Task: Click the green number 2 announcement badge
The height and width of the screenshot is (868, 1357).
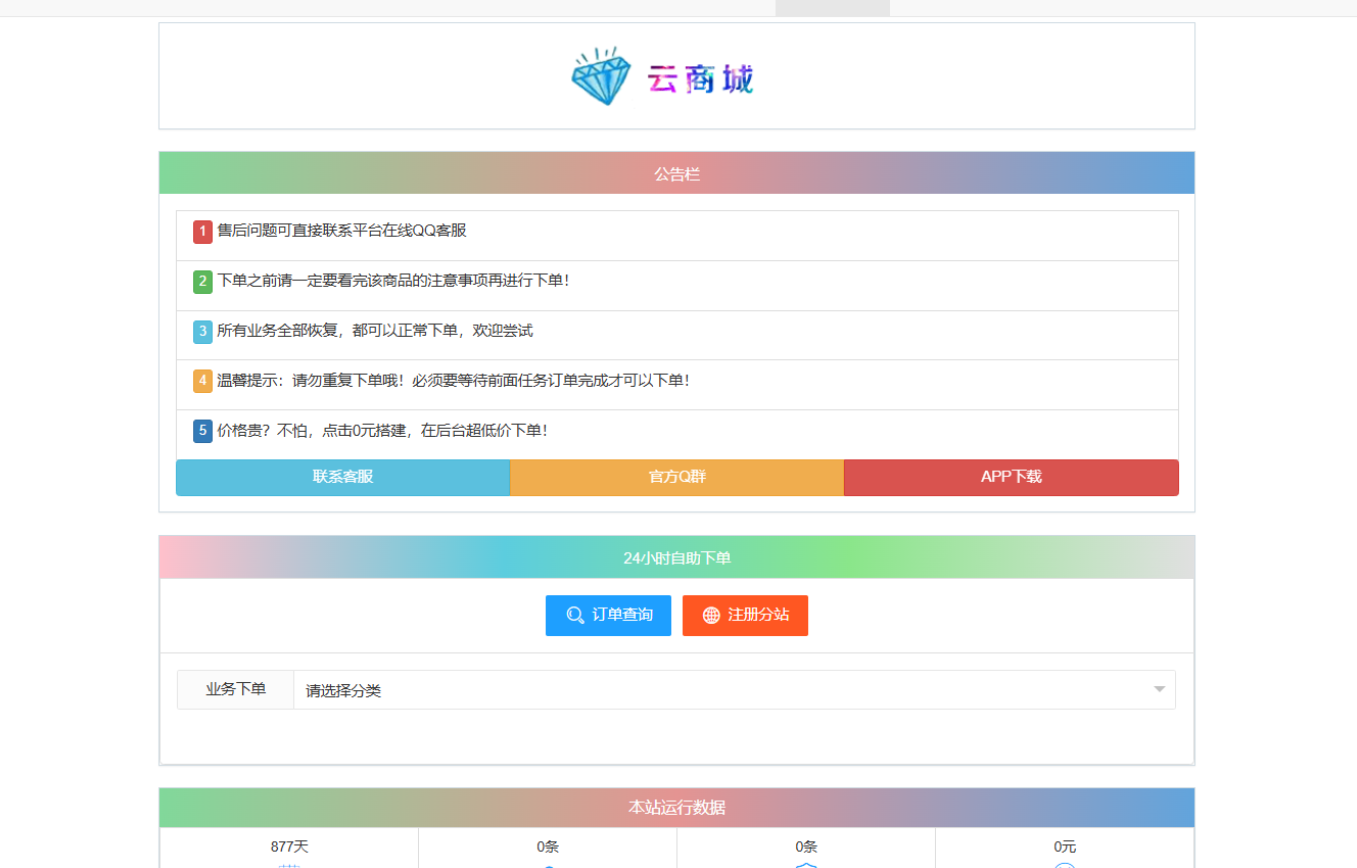Action: 201,281
